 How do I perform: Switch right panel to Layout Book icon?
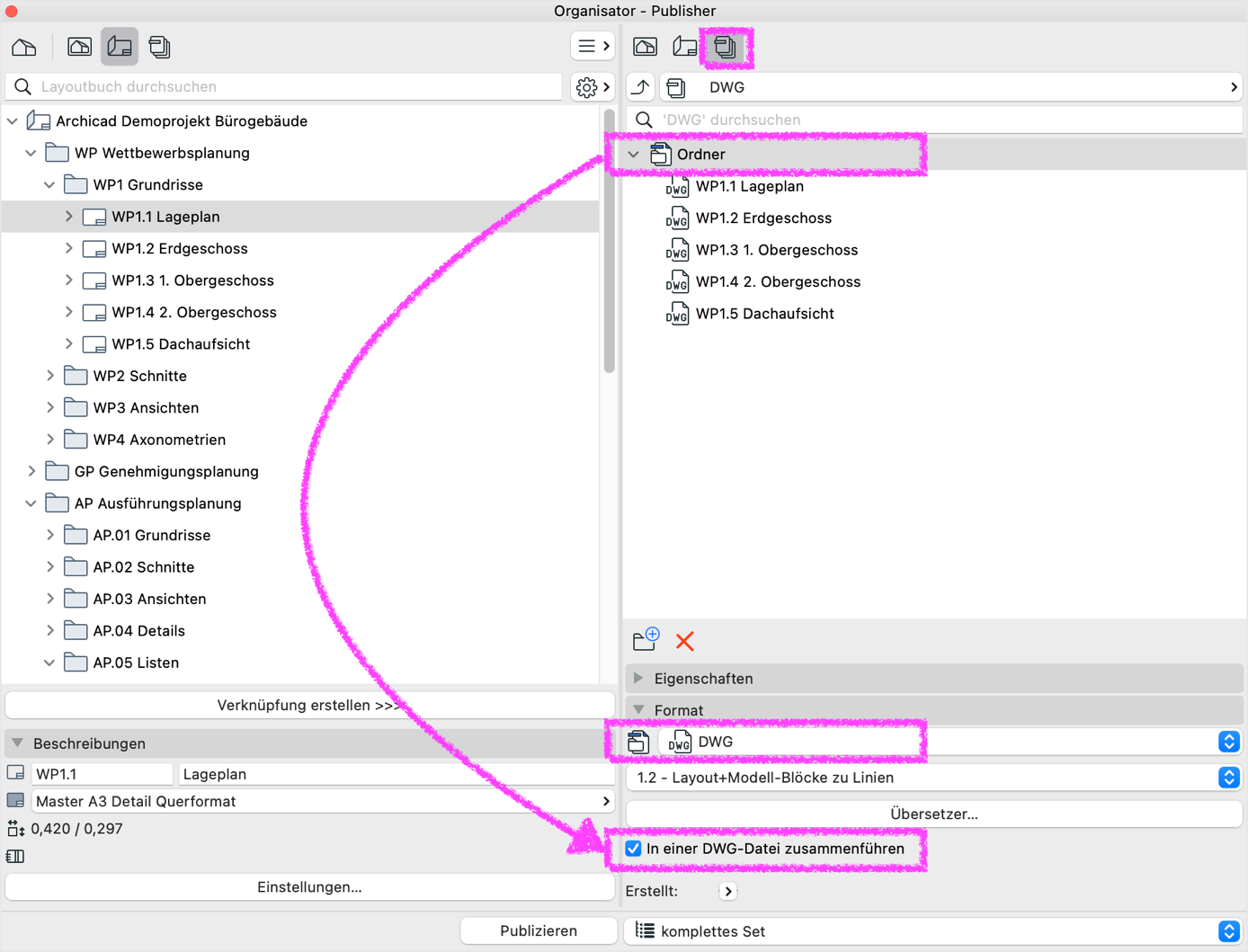[685, 47]
